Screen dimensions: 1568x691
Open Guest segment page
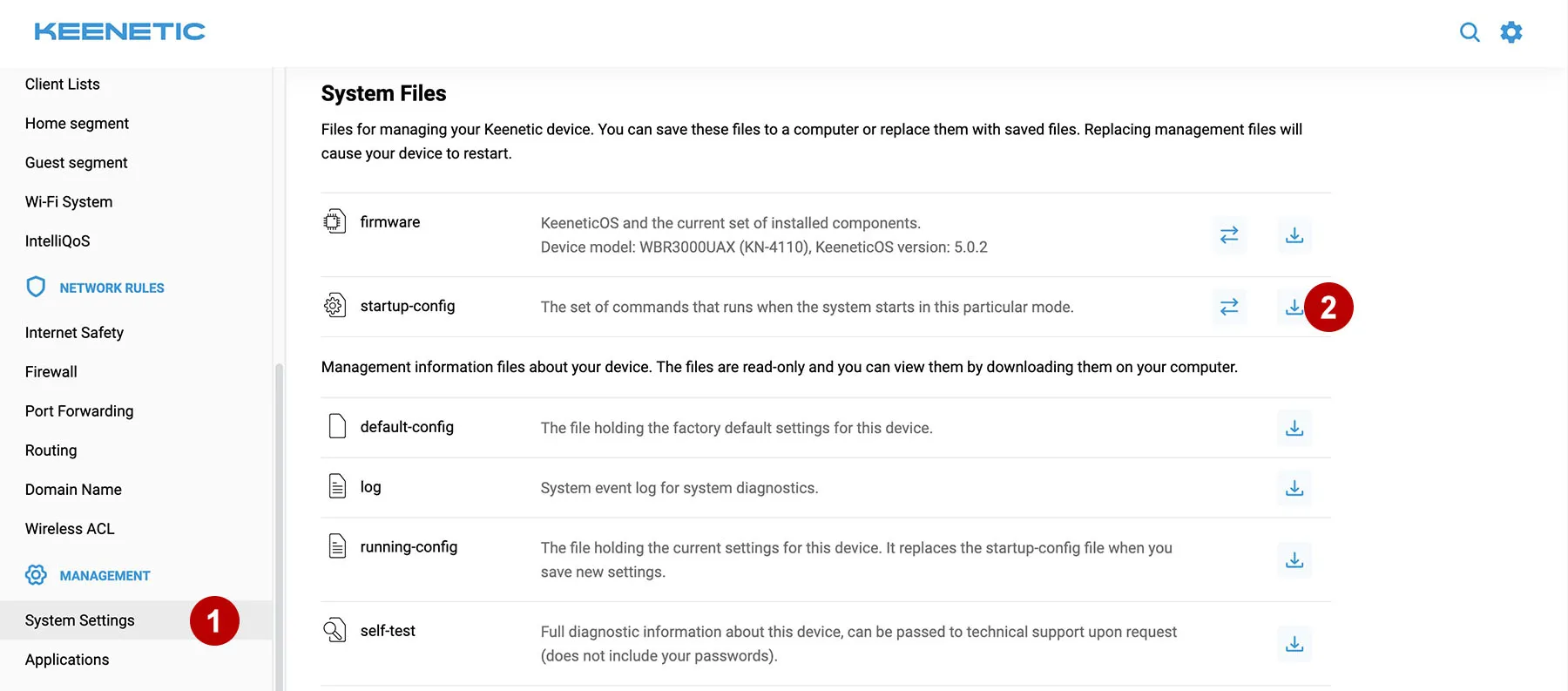pos(76,163)
